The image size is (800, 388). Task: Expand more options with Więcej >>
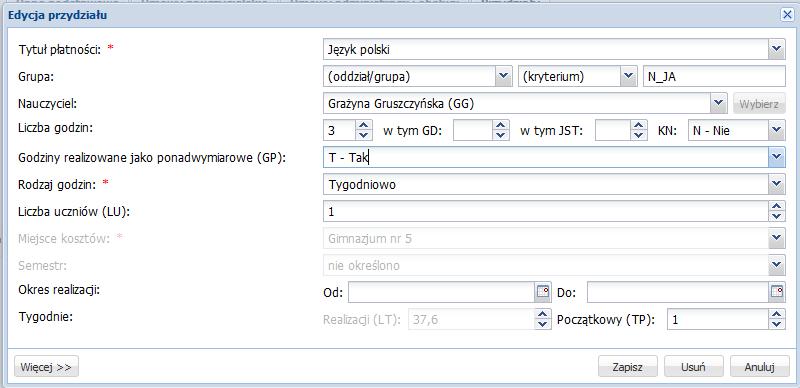(46, 367)
